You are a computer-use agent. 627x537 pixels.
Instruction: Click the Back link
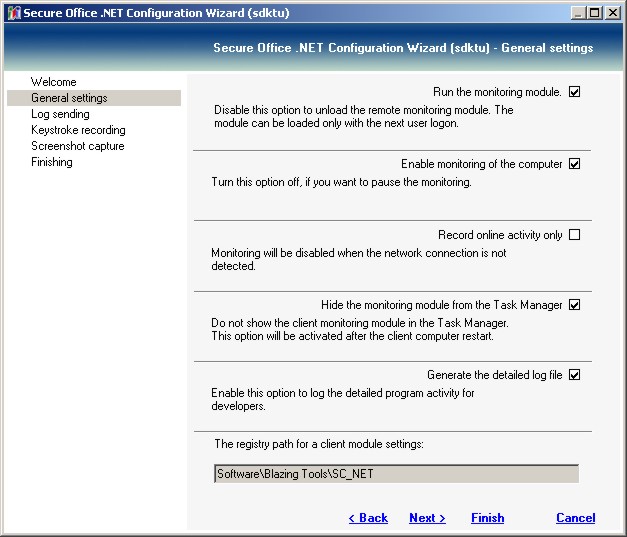click(x=368, y=518)
